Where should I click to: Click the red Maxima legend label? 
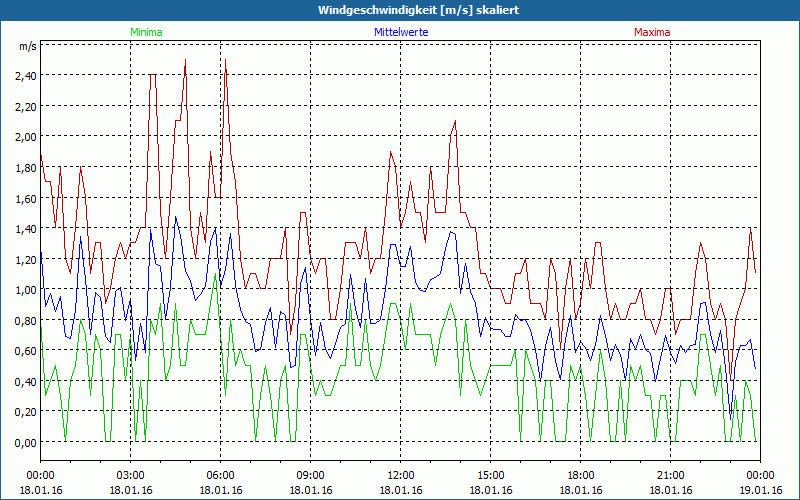click(652, 32)
